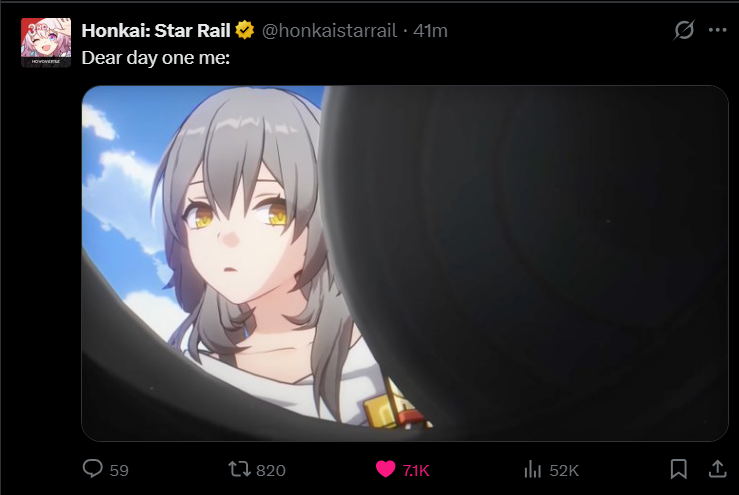Click the 820 reposts count
739x495 pixels.
[271, 470]
